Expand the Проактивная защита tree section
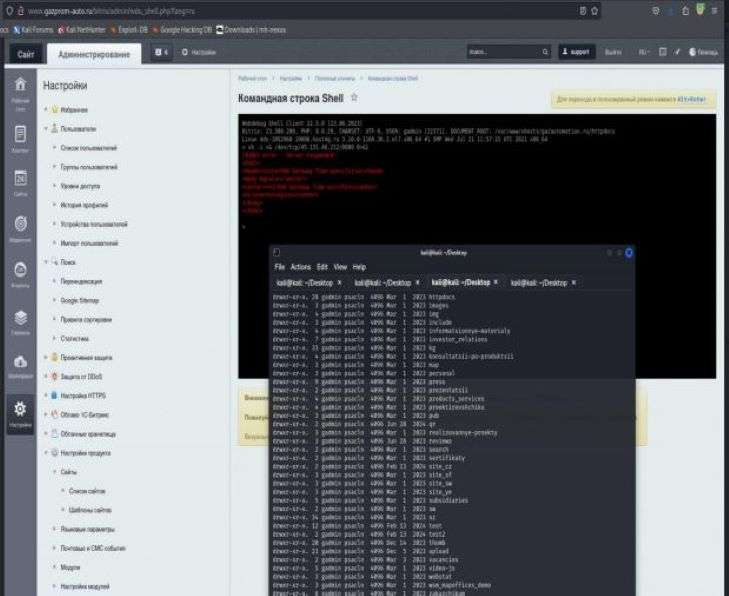 [45, 357]
